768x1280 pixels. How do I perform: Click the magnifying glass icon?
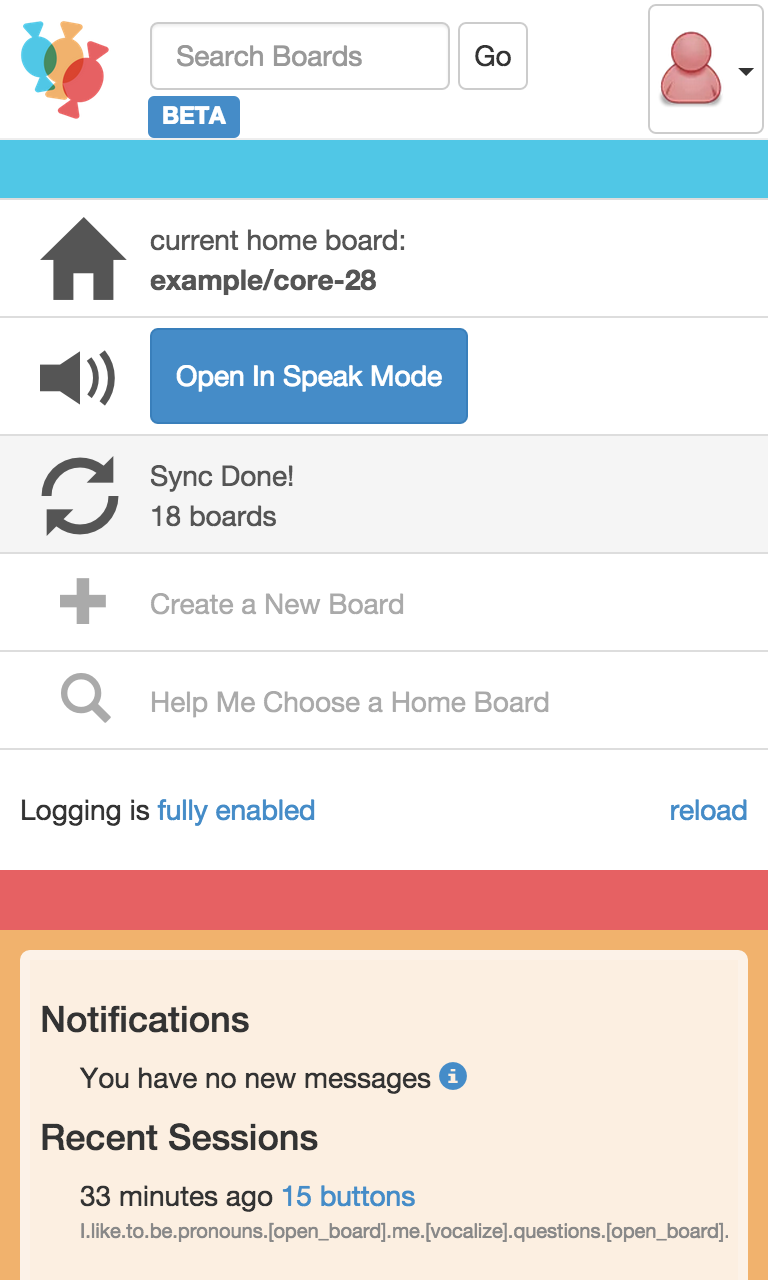click(85, 698)
